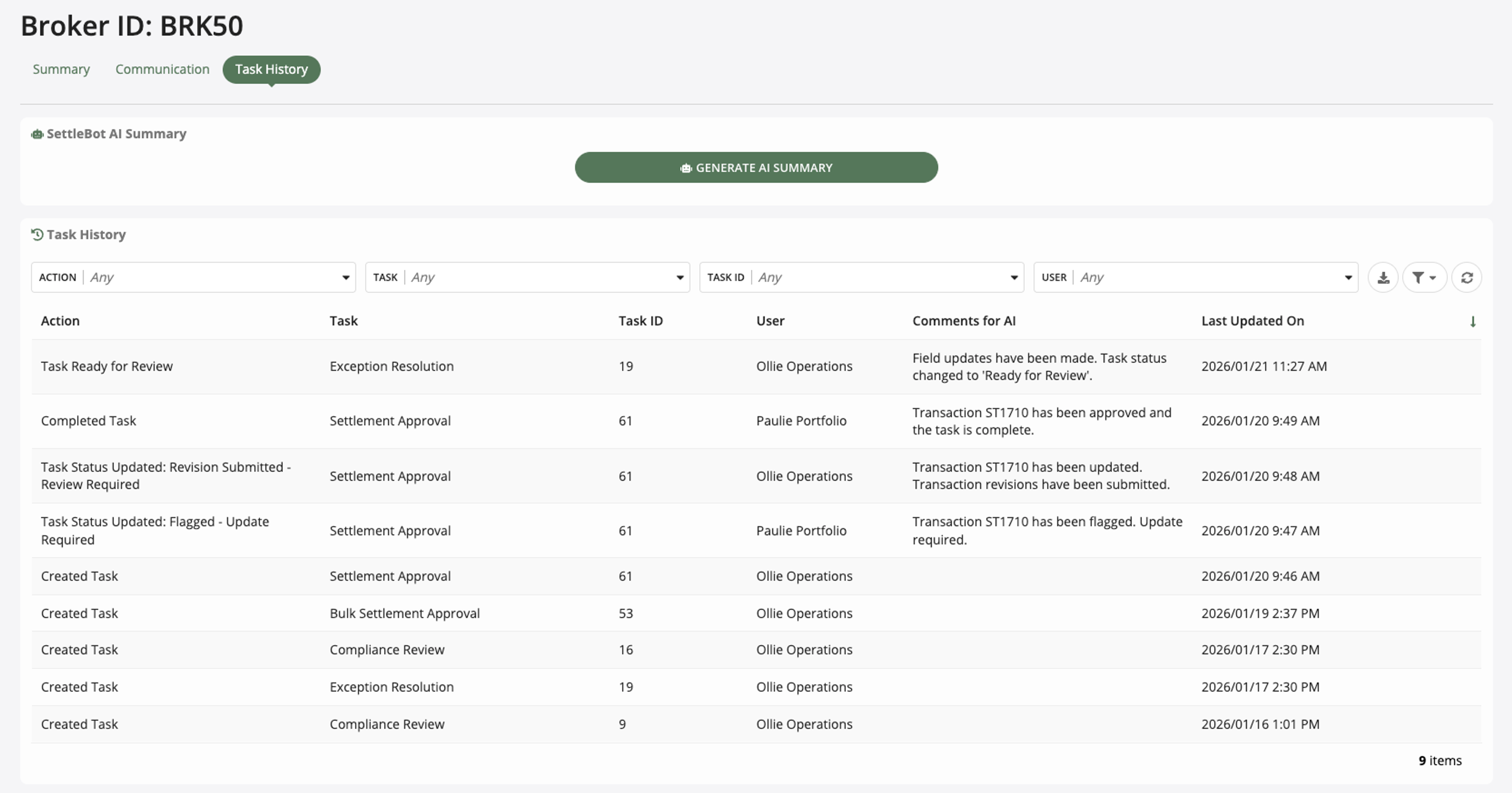Screen dimensions: 1512x793
Task: Sort by User column header
Action: (x=770, y=321)
